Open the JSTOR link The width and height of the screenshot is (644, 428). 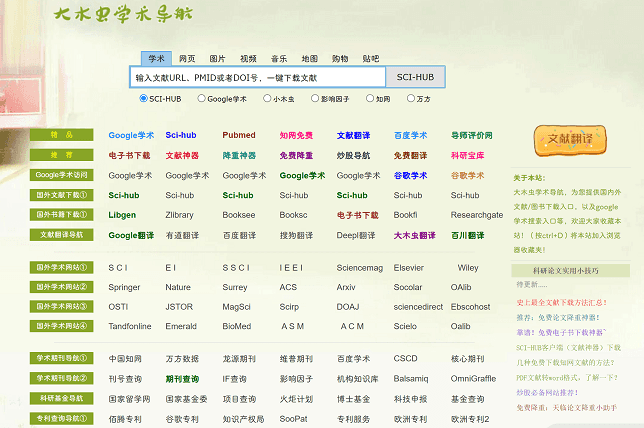[179, 307]
